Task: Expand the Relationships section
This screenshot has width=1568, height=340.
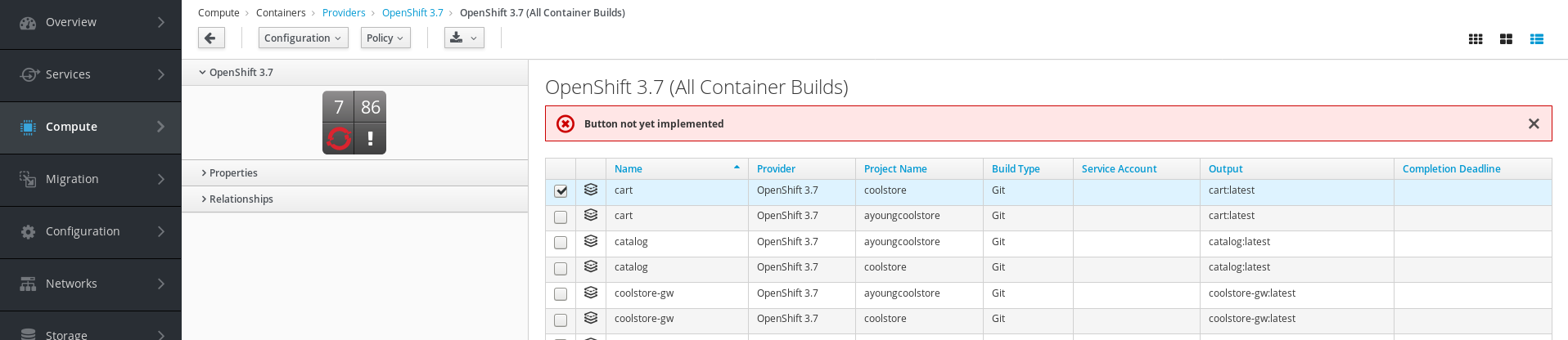Action: tap(354, 199)
